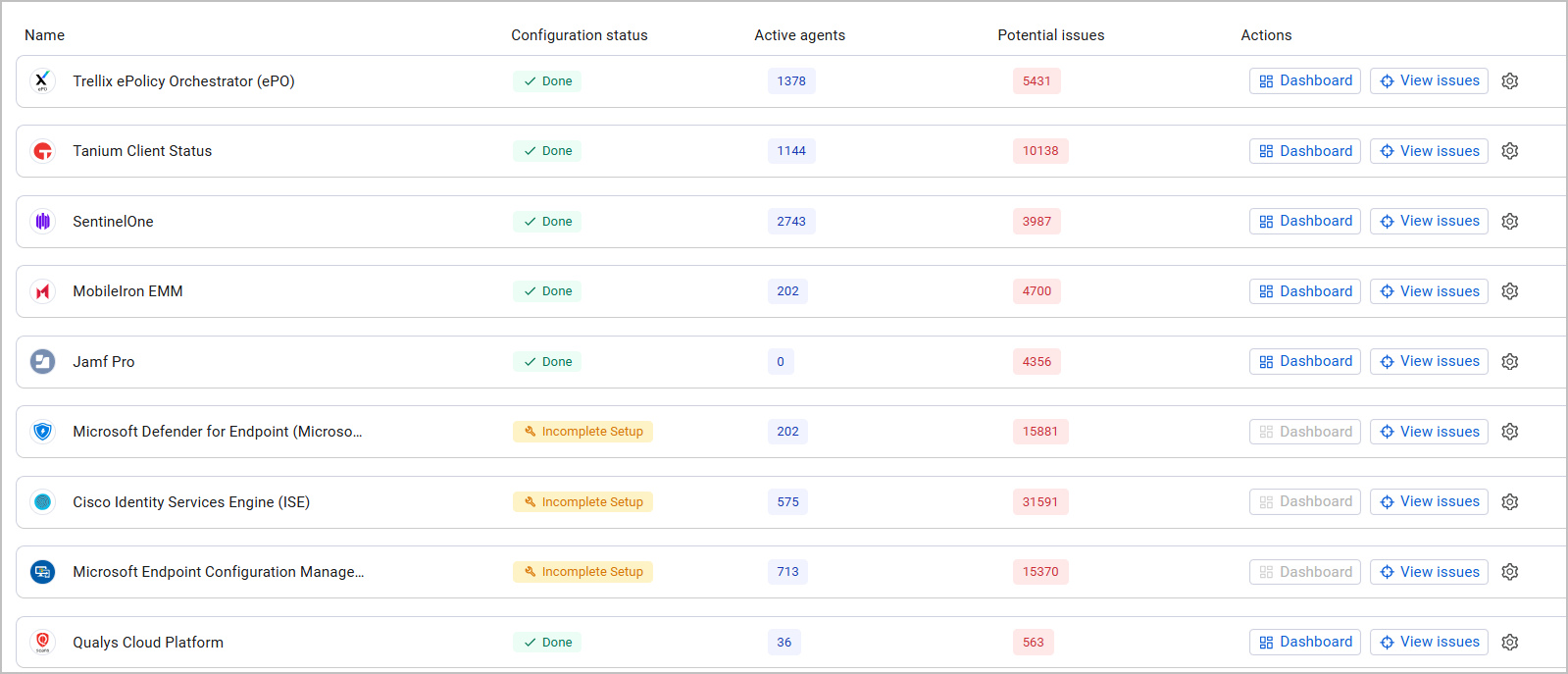1568x674 pixels.
Task: Click the Qualys logo icon
Action: [42, 643]
